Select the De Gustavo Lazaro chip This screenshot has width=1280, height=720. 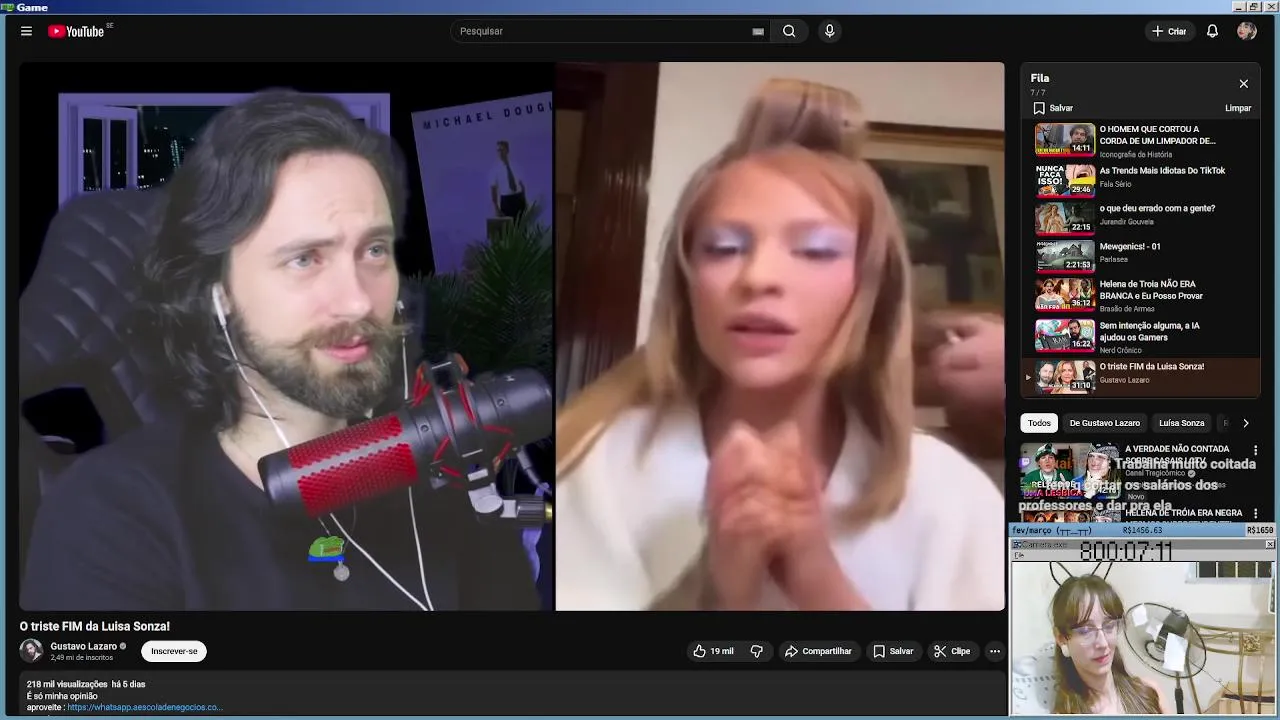tap(1104, 423)
